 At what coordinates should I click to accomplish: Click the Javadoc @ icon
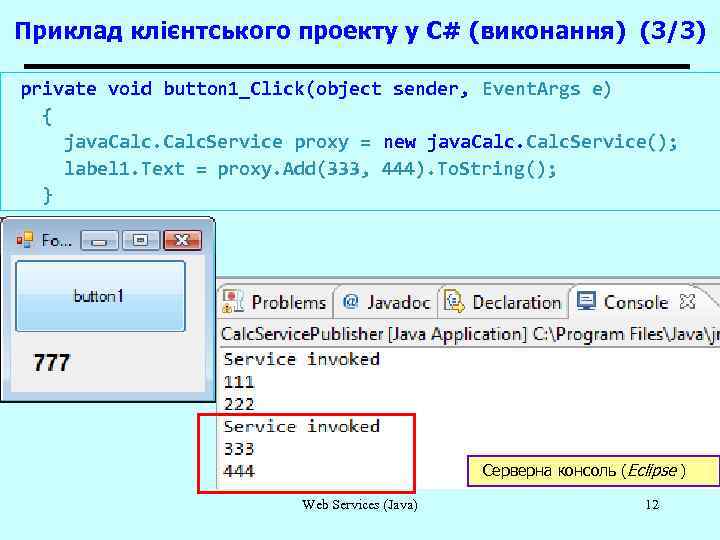pyautogui.click(x=350, y=301)
